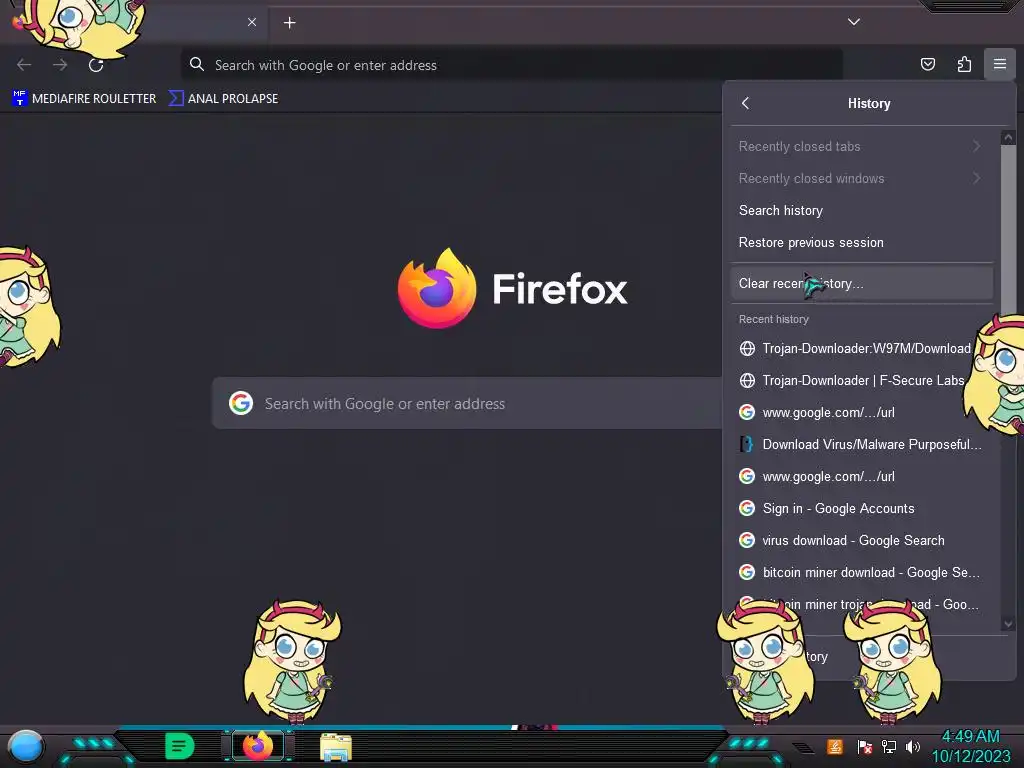This screenshot has height=768, width=1024.
Task: Open the Action Center flag tray icon
Action: click(x=865, y=746)
